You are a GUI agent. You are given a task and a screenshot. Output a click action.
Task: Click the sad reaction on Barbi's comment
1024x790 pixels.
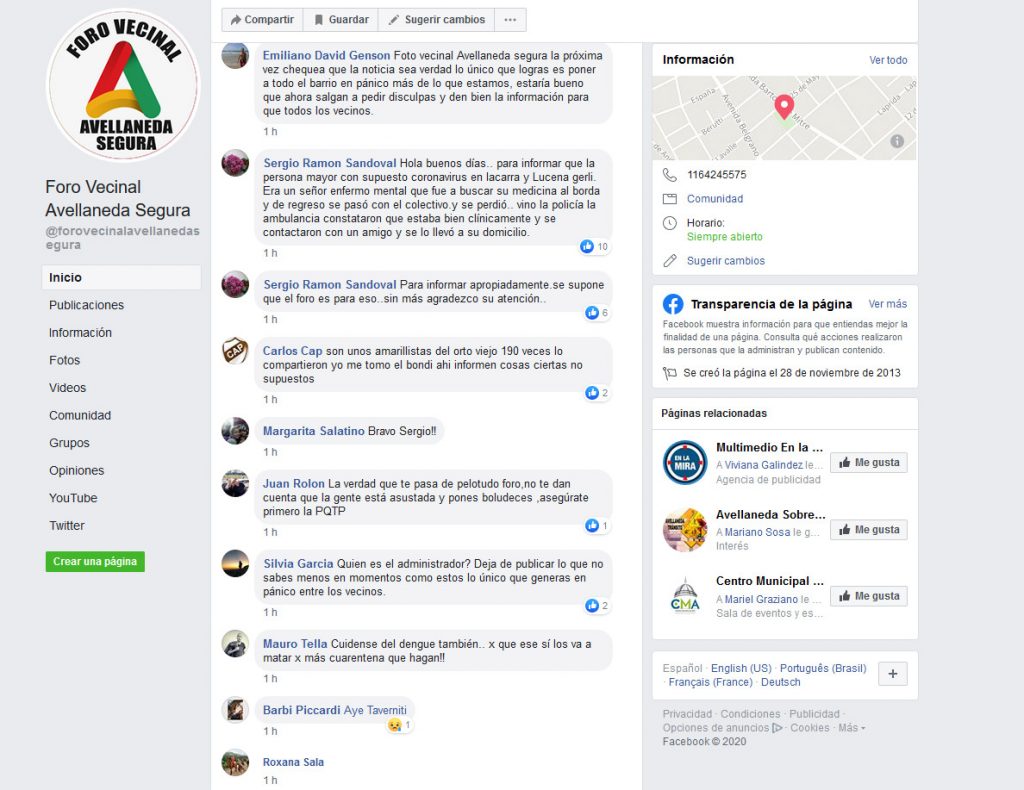[394, 725]
